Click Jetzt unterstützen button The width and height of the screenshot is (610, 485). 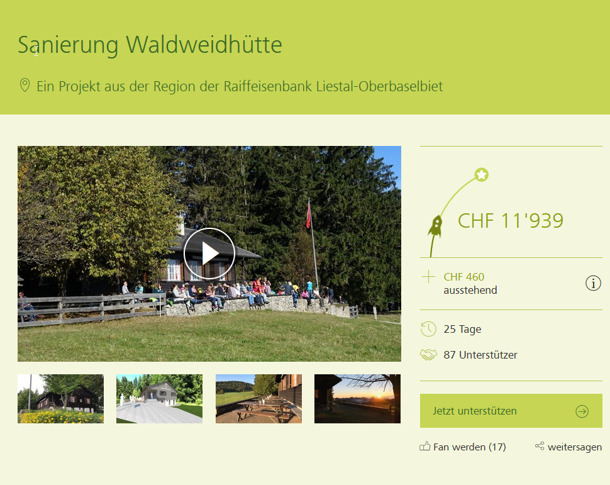click(x=511, y=411)
